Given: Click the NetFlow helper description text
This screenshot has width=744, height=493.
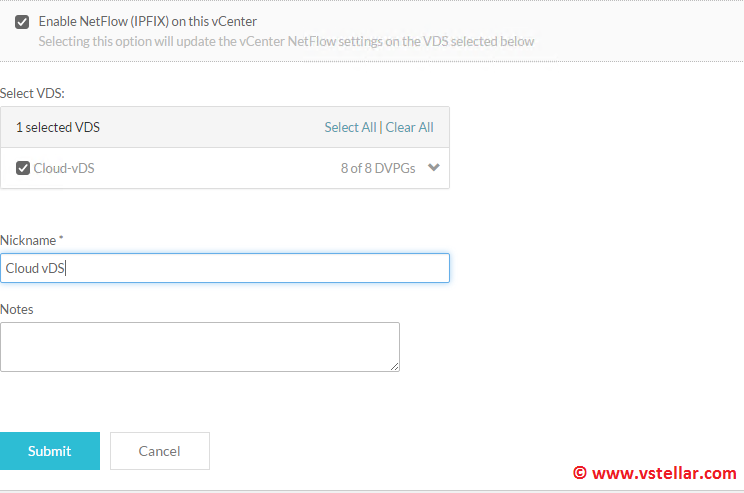Looking at the screenshot, I should click(286, 41).
